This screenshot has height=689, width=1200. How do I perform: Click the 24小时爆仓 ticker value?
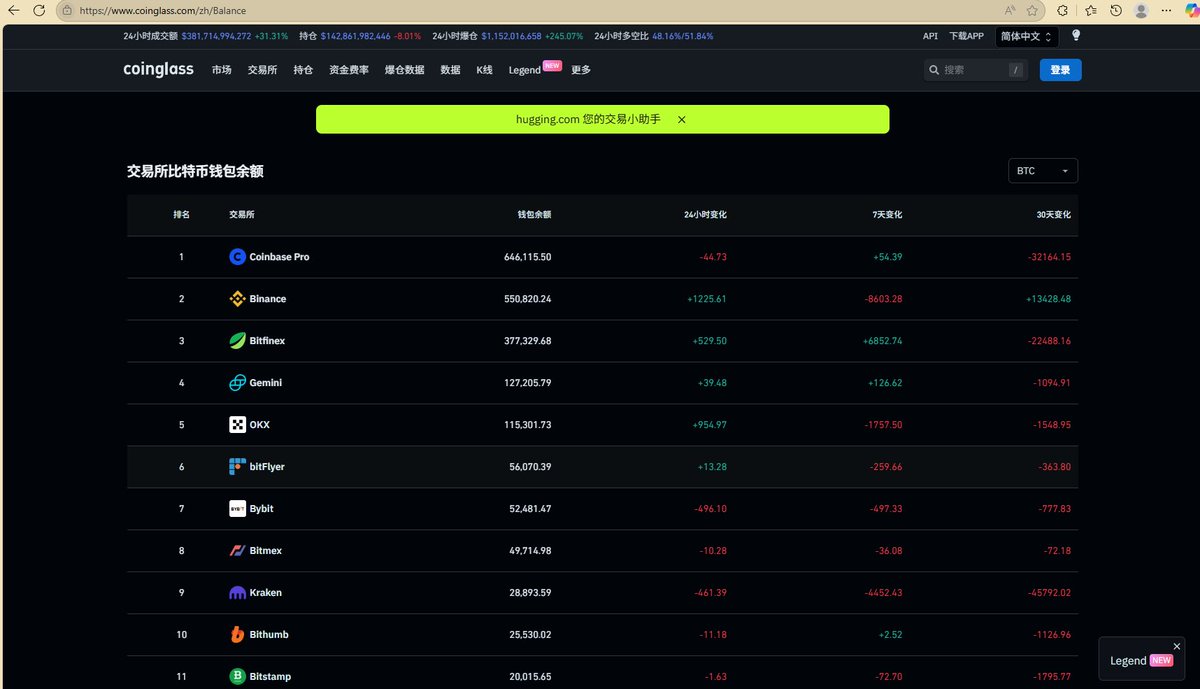pos(511,36)
